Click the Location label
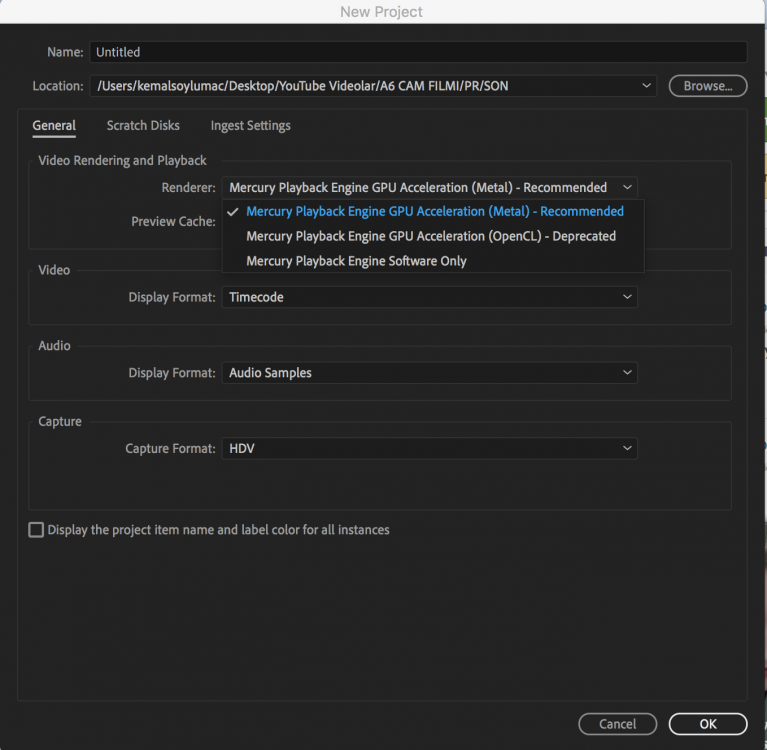767x750 pixels. point(58,86)
